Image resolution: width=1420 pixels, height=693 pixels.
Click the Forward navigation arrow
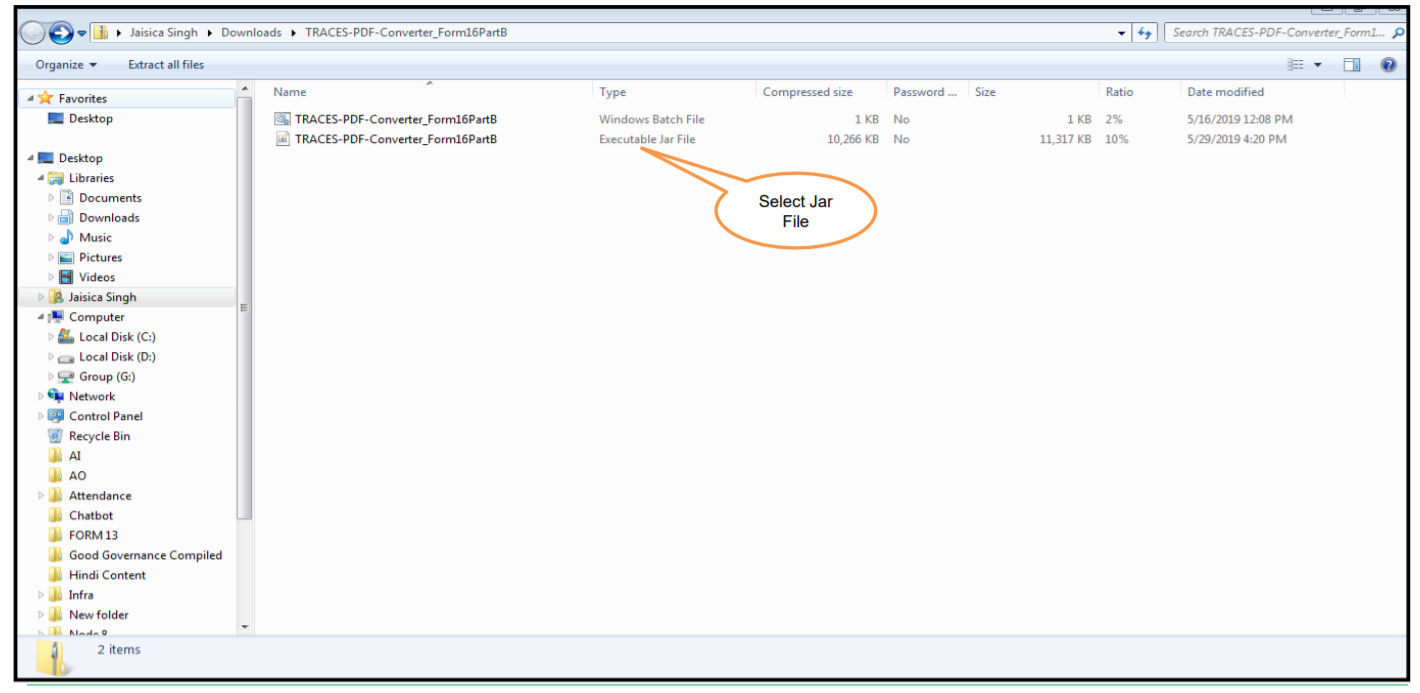point(59,32)
